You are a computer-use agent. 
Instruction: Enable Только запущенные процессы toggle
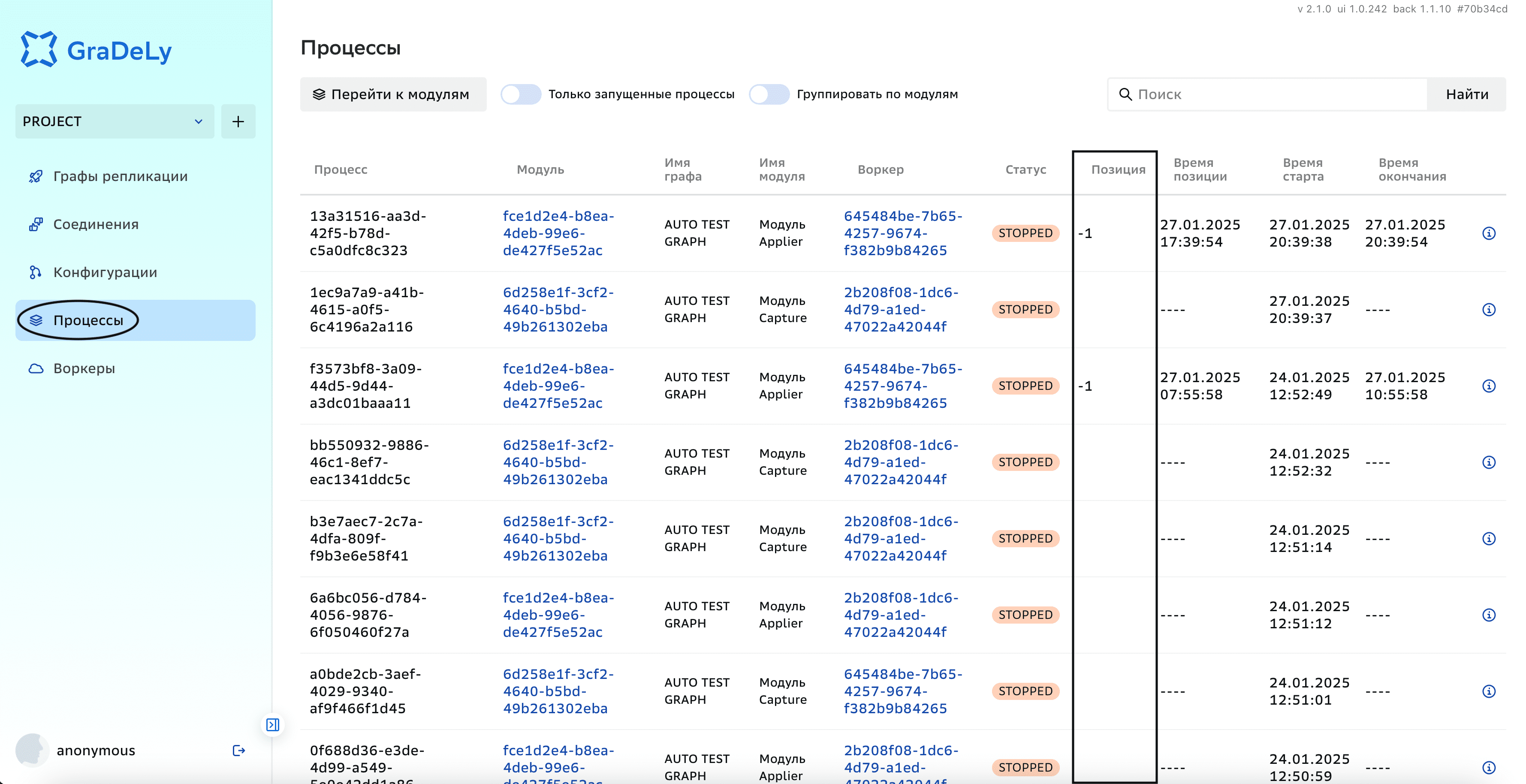coord(521,94)
